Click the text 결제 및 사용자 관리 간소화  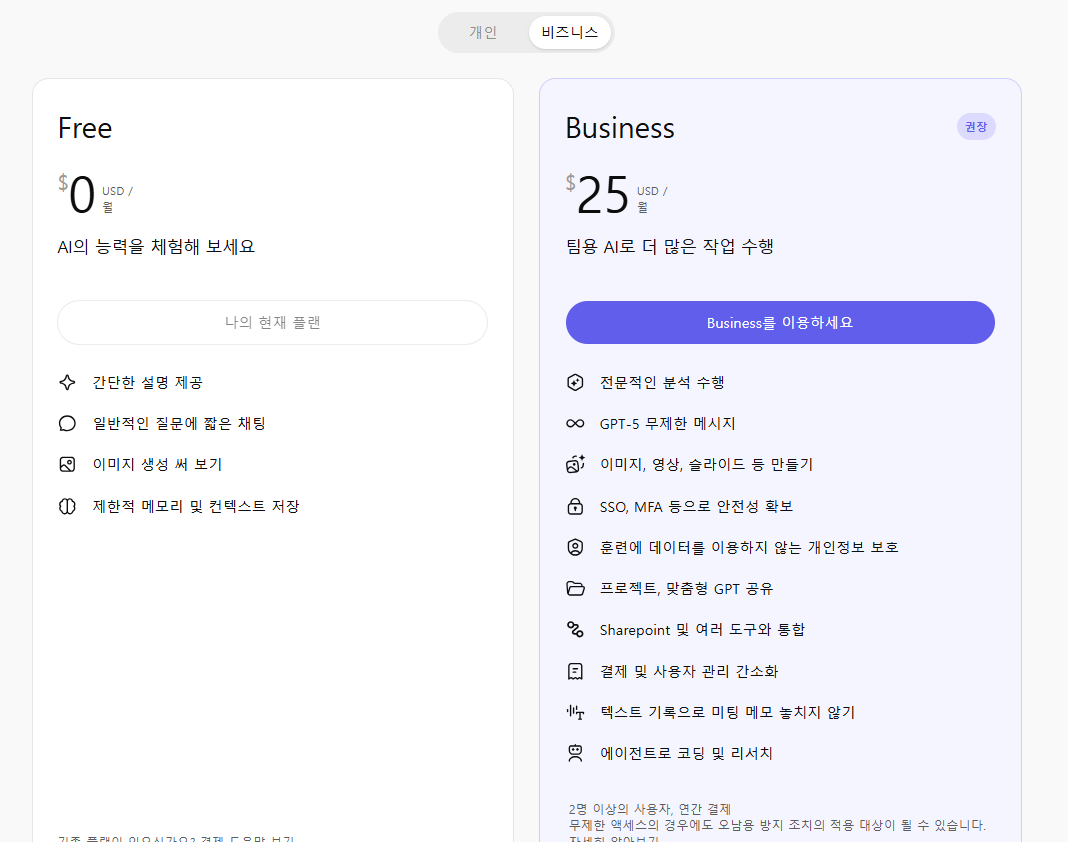(689, 672)
